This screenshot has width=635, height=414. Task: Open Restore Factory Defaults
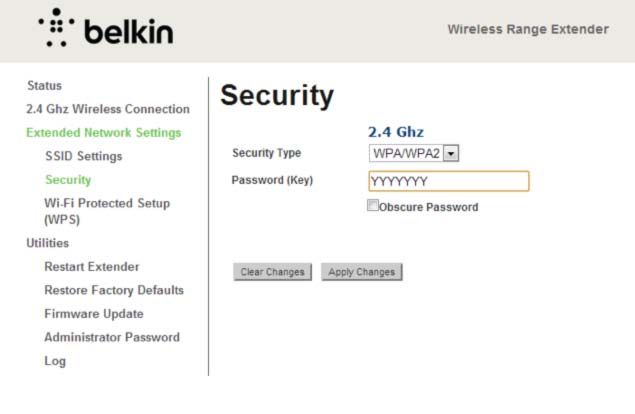(114, 290)
